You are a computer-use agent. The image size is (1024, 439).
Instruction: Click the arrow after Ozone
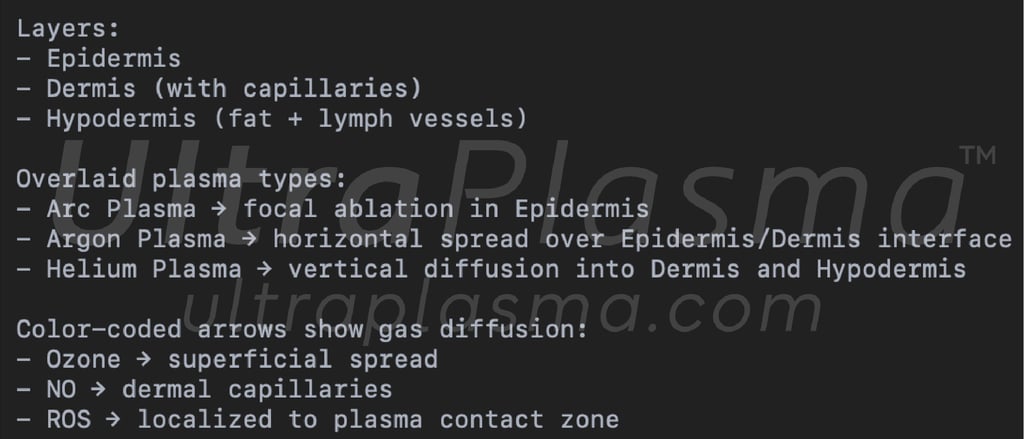tap(144, 360)
